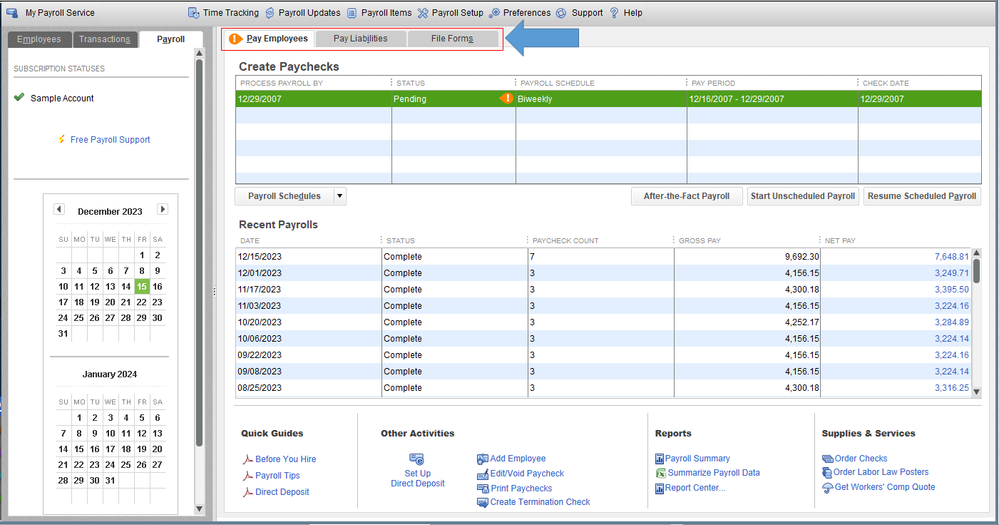This screenshot has width=999, height=525.
Task: Switch to the Employees tab
Action: pyautogui.click(x=39, y=39)
